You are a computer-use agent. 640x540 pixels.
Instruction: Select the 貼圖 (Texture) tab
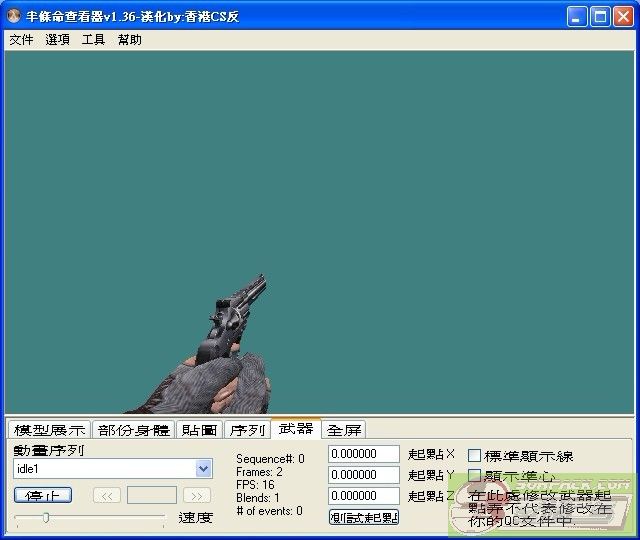(200, 430)
